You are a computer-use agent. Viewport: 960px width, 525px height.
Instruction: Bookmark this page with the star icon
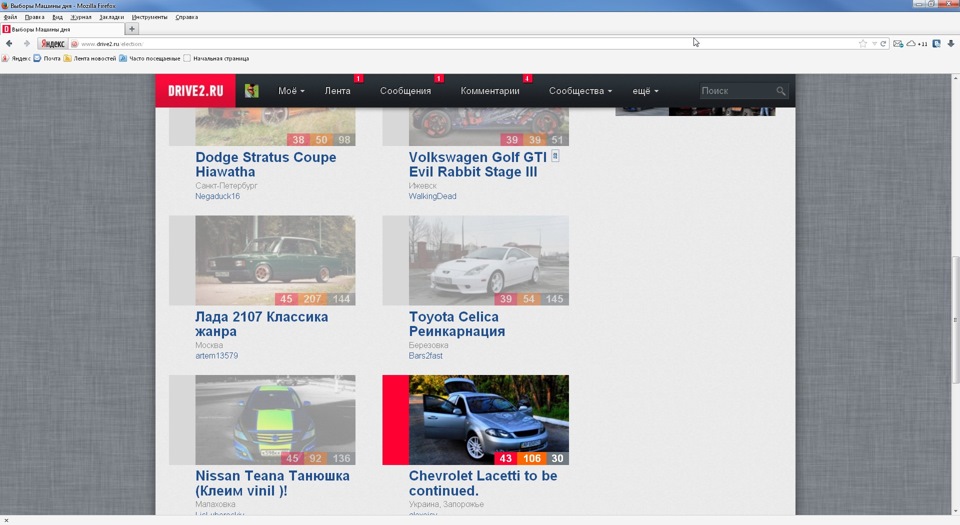point(863,43)
